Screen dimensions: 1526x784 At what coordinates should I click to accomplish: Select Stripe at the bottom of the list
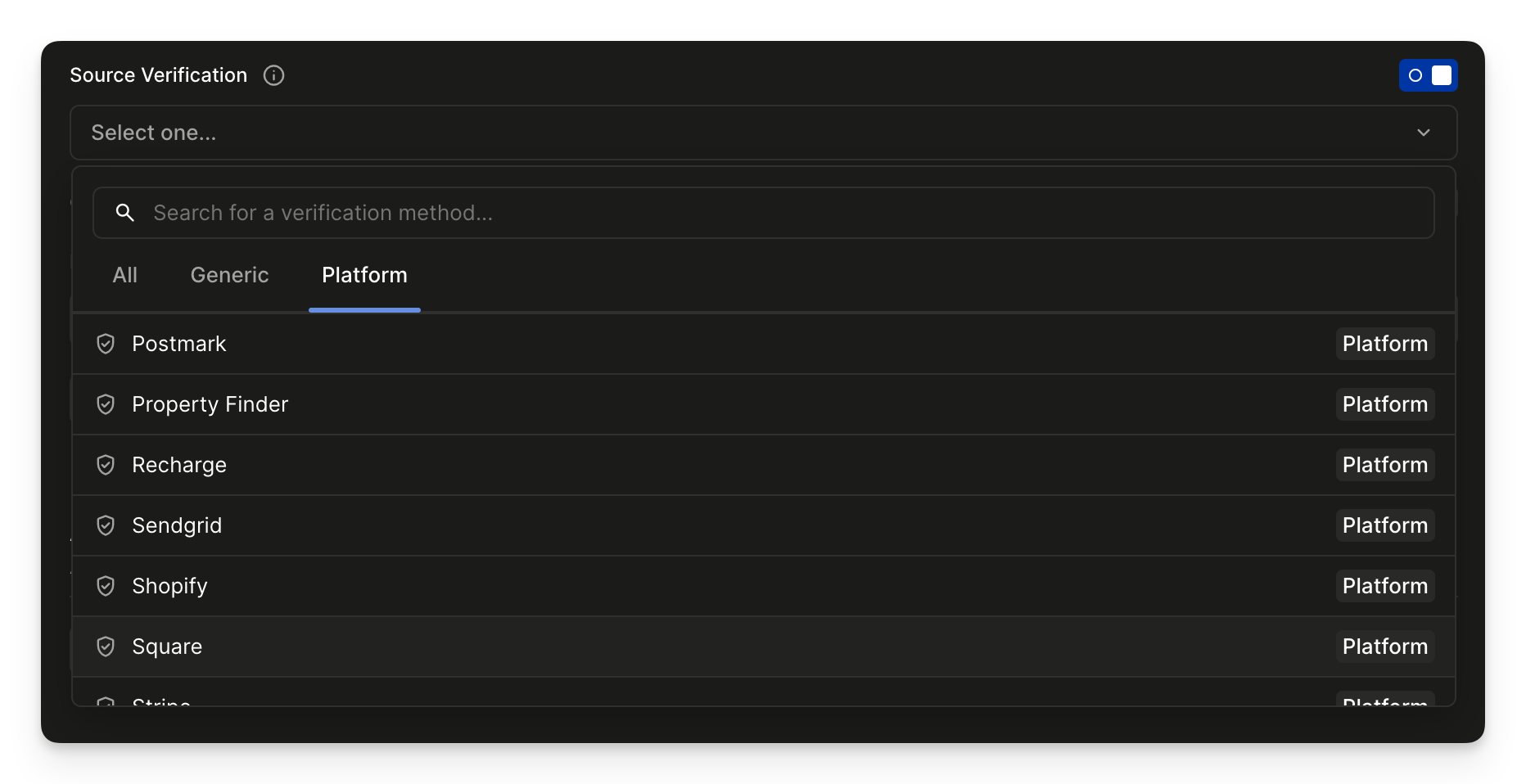tap(161, 701)
